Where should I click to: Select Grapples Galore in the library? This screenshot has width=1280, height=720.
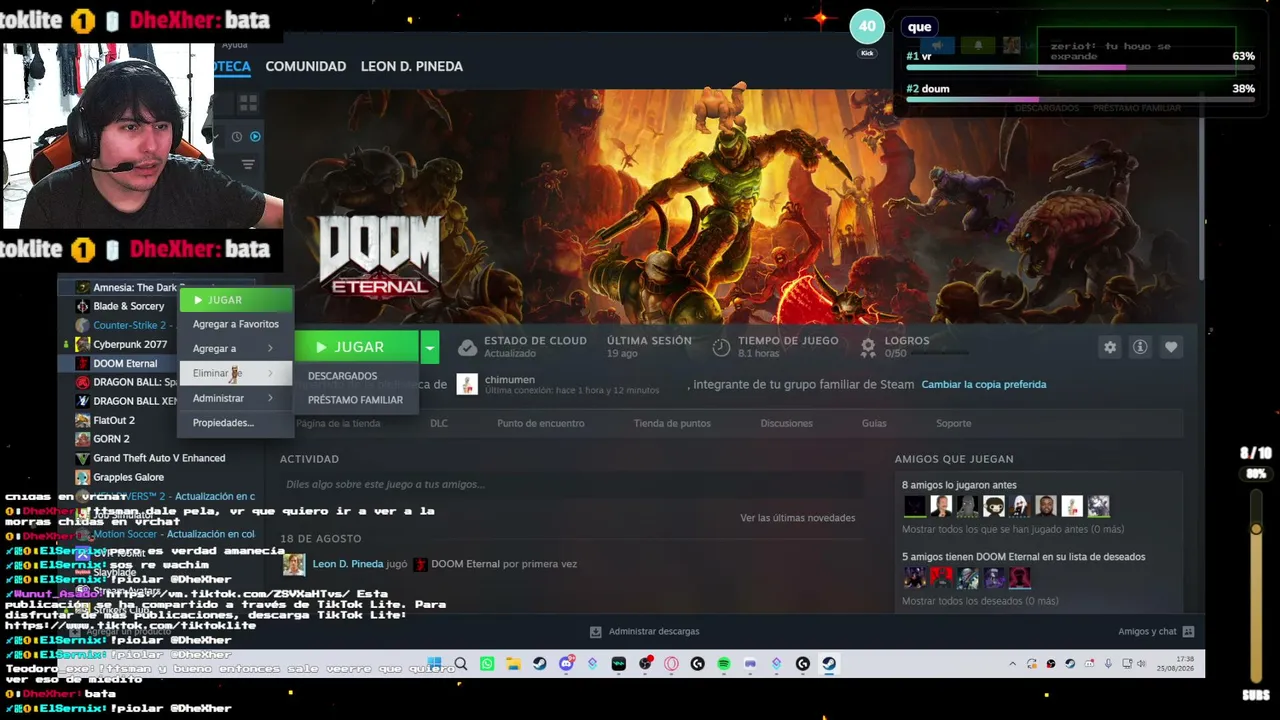[x=128, y=477]
